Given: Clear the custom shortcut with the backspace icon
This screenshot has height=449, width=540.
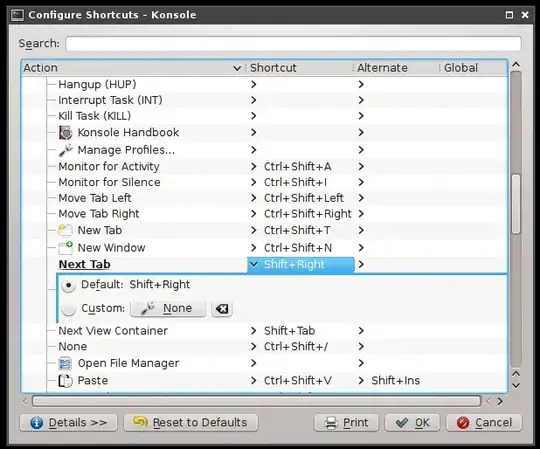Looking at the screenshot, I should [x=222, y=309].
